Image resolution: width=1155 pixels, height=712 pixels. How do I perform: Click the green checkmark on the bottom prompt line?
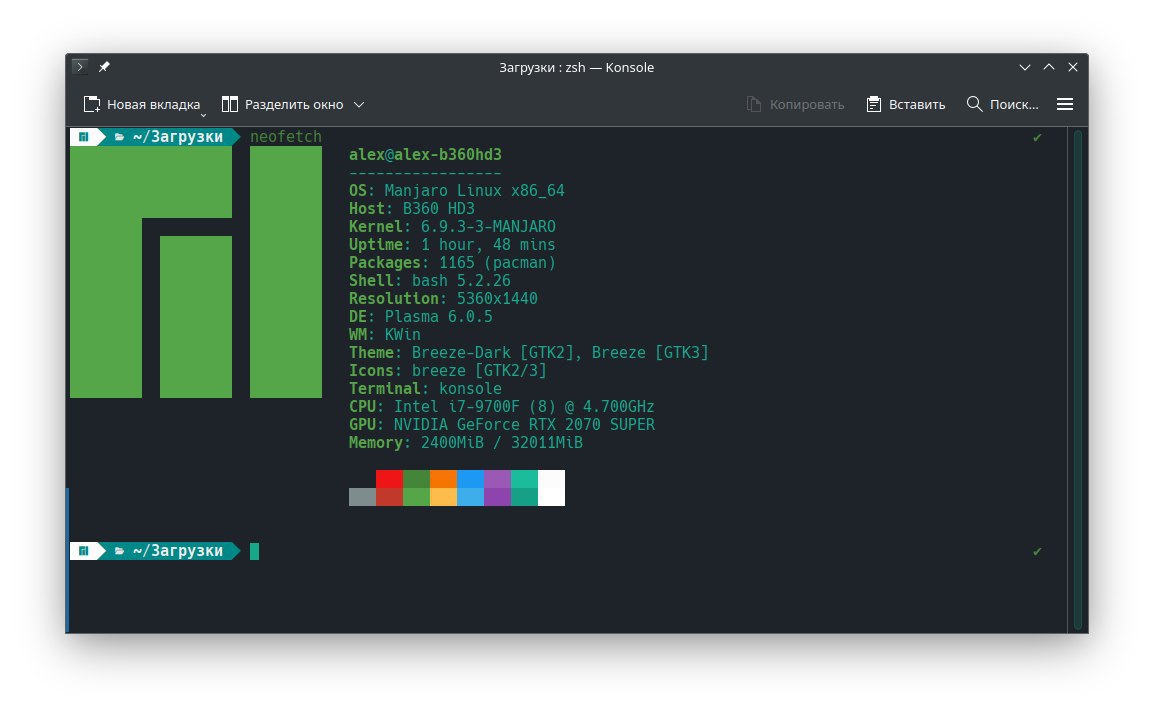[1037, 551]
